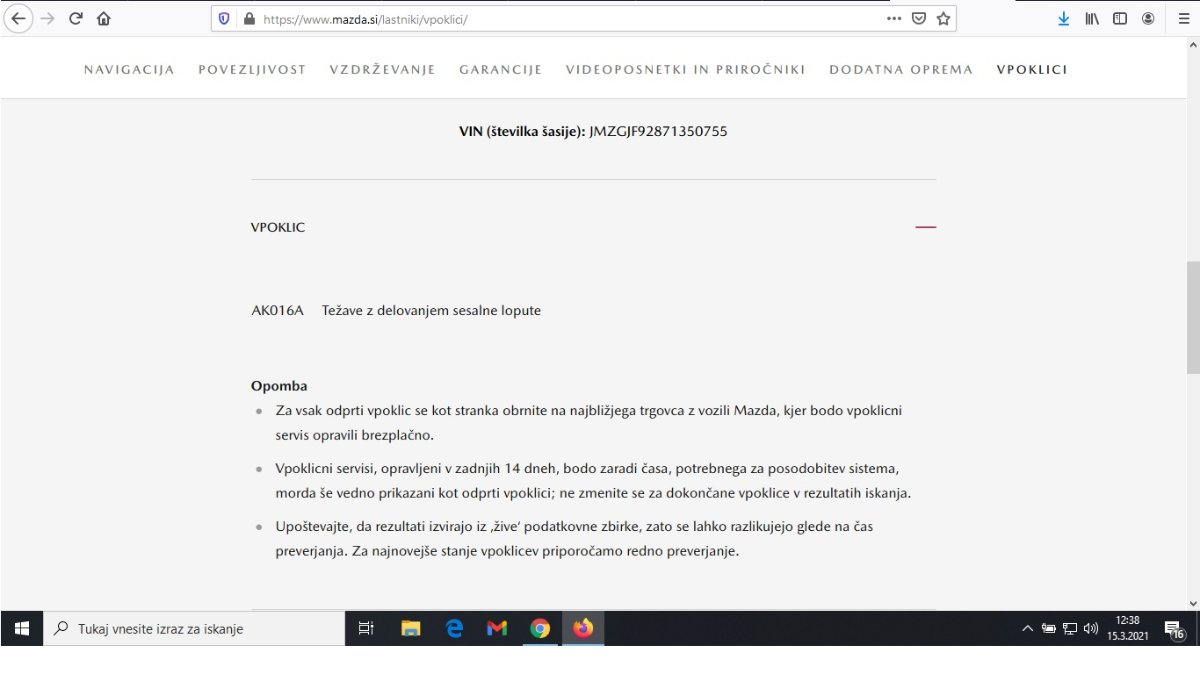1200x674 pixels.
Task: Collapse the VPOKLIC section with minus icon
Action: [926, 227]
